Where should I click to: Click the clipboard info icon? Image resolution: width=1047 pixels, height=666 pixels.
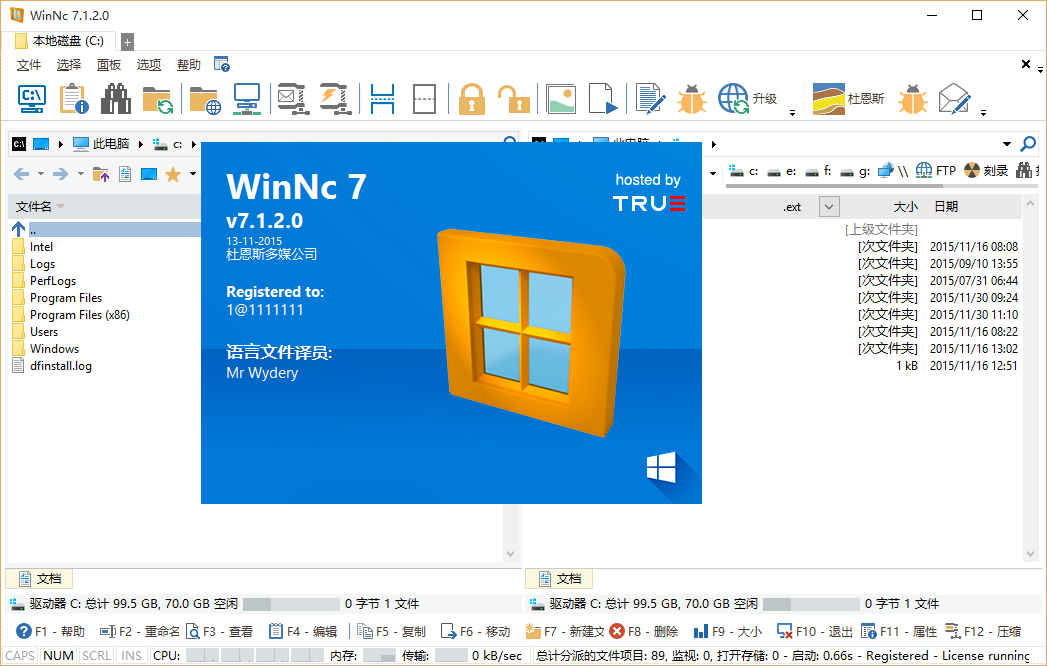tap(74, 99)
